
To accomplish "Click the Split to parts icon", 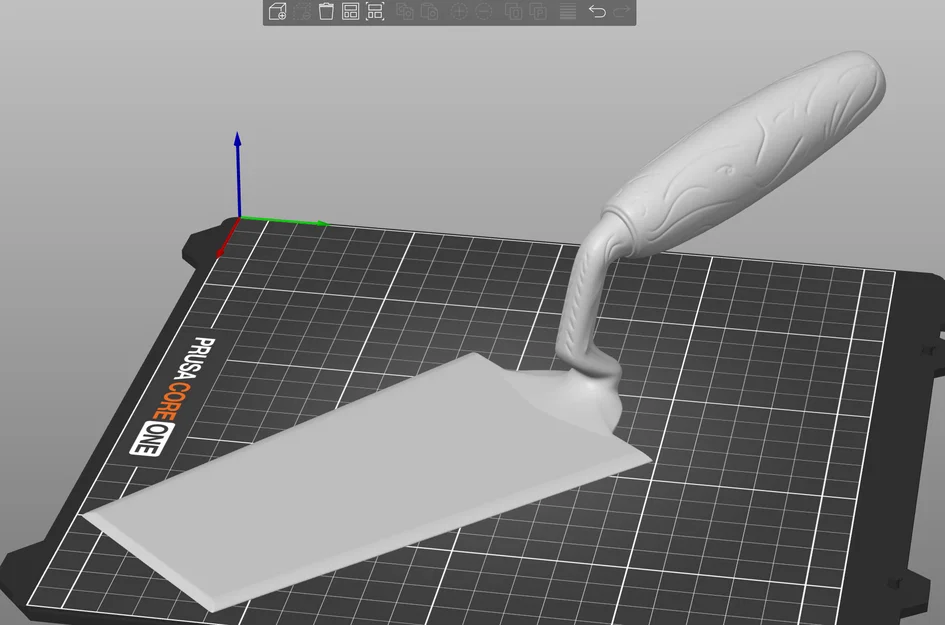I will pyautogui.click(x=538, y=11).
